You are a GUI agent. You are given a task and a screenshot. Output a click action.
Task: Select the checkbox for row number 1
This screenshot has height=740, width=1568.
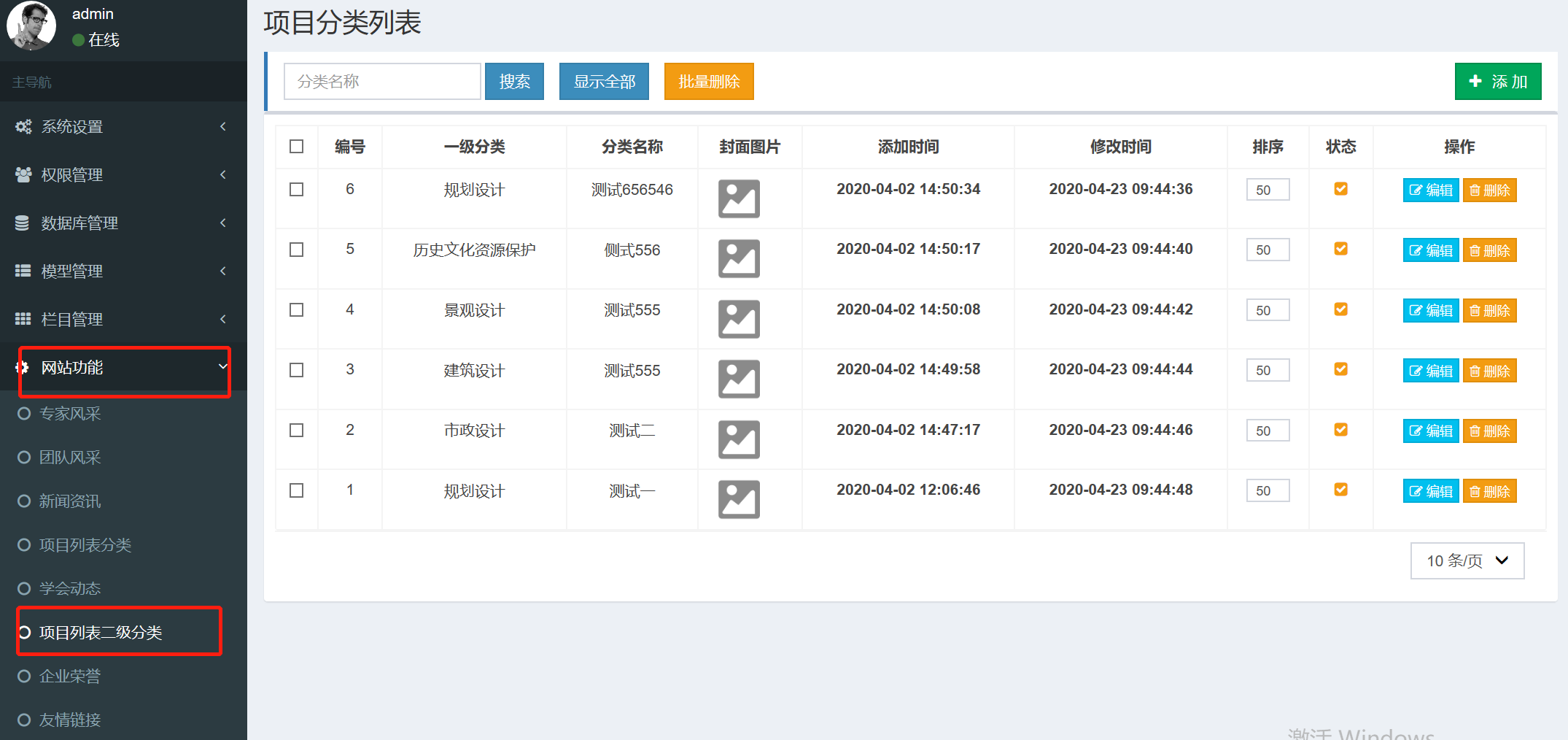tap(296, 490)
